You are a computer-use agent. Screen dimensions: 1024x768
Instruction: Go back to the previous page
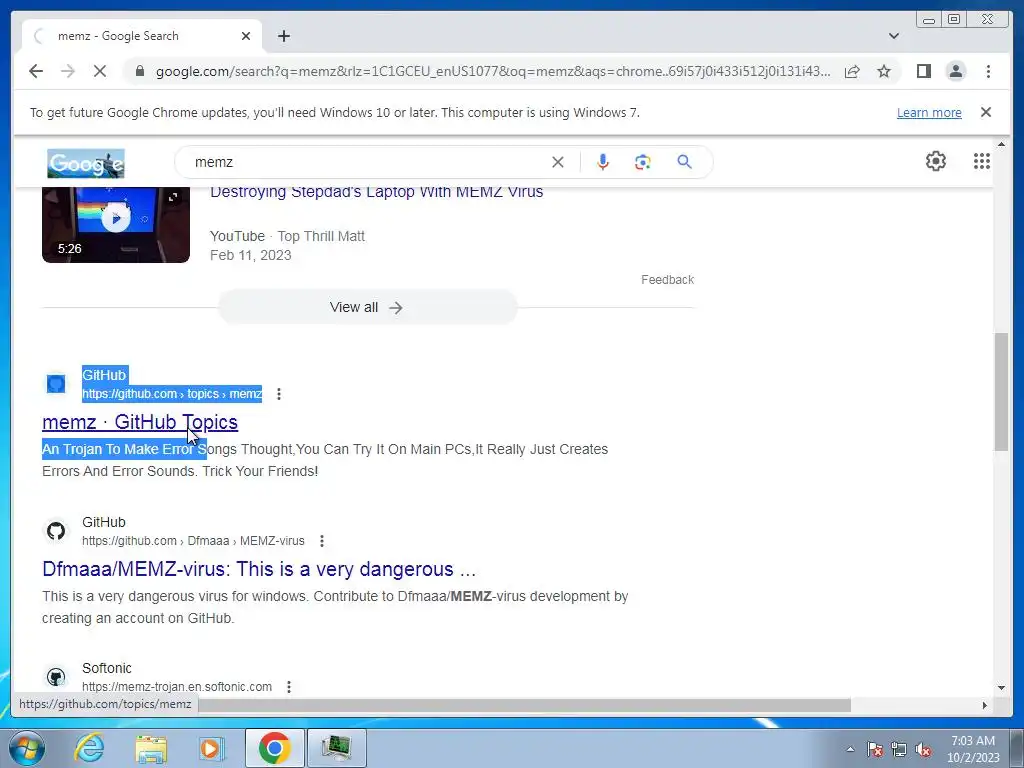pyautogui.click(x=36, y=71)
